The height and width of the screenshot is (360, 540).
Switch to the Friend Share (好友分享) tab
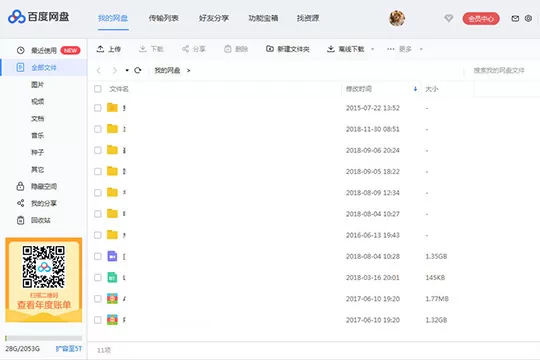[214, 18]
